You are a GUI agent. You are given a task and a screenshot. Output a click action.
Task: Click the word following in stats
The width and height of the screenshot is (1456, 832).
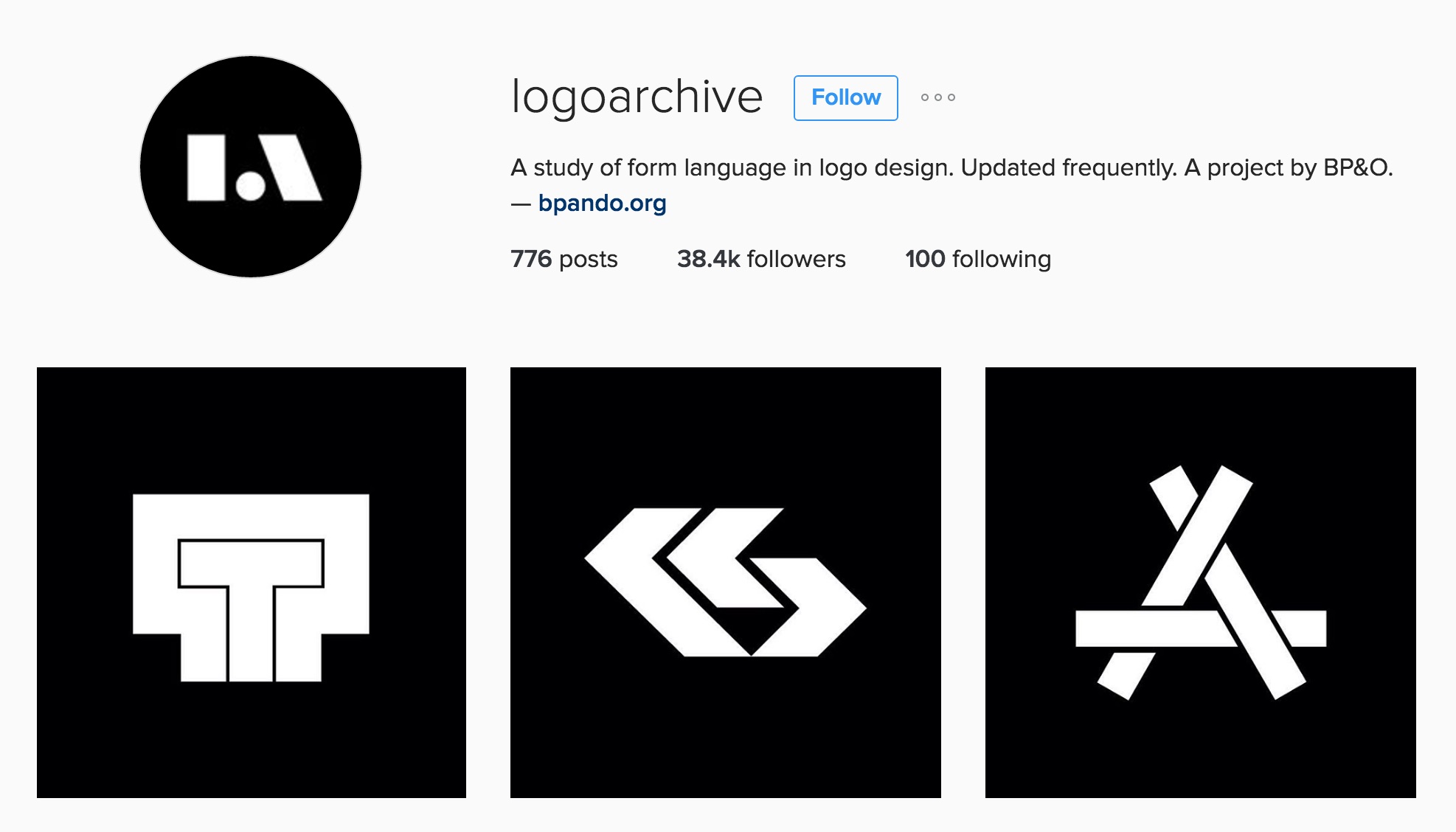pos(1002,260)
